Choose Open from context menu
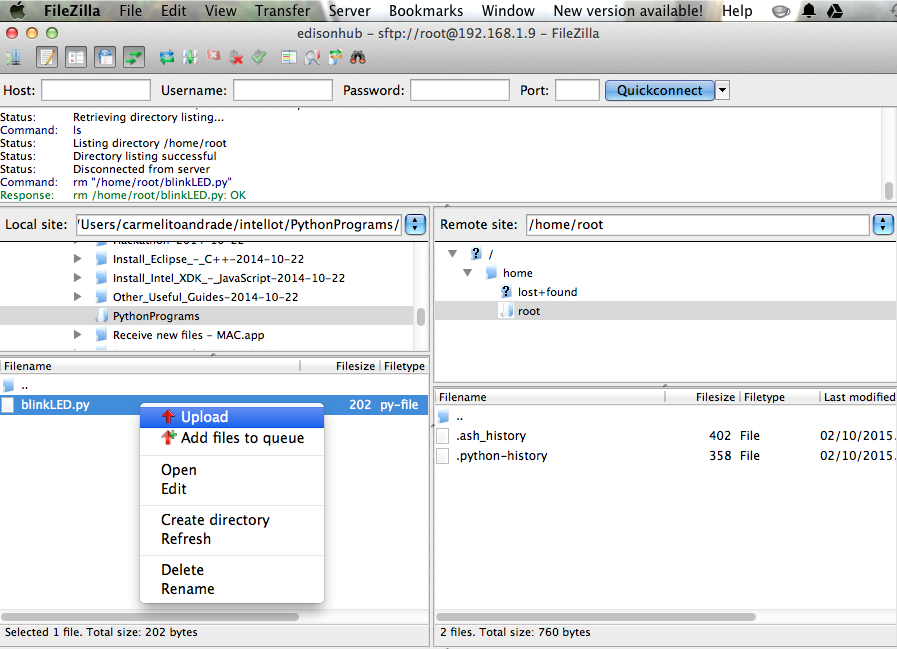897x649 pixels. click(x=232, y=470)
